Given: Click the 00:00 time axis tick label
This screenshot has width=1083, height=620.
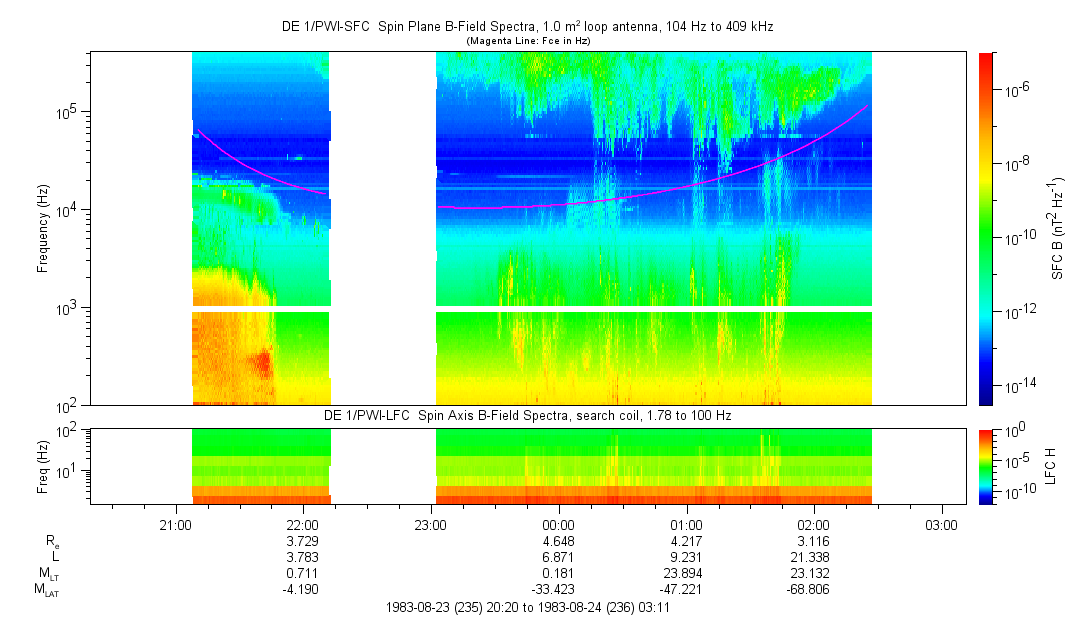Looking at the screenshot, I should pos(558,524).
